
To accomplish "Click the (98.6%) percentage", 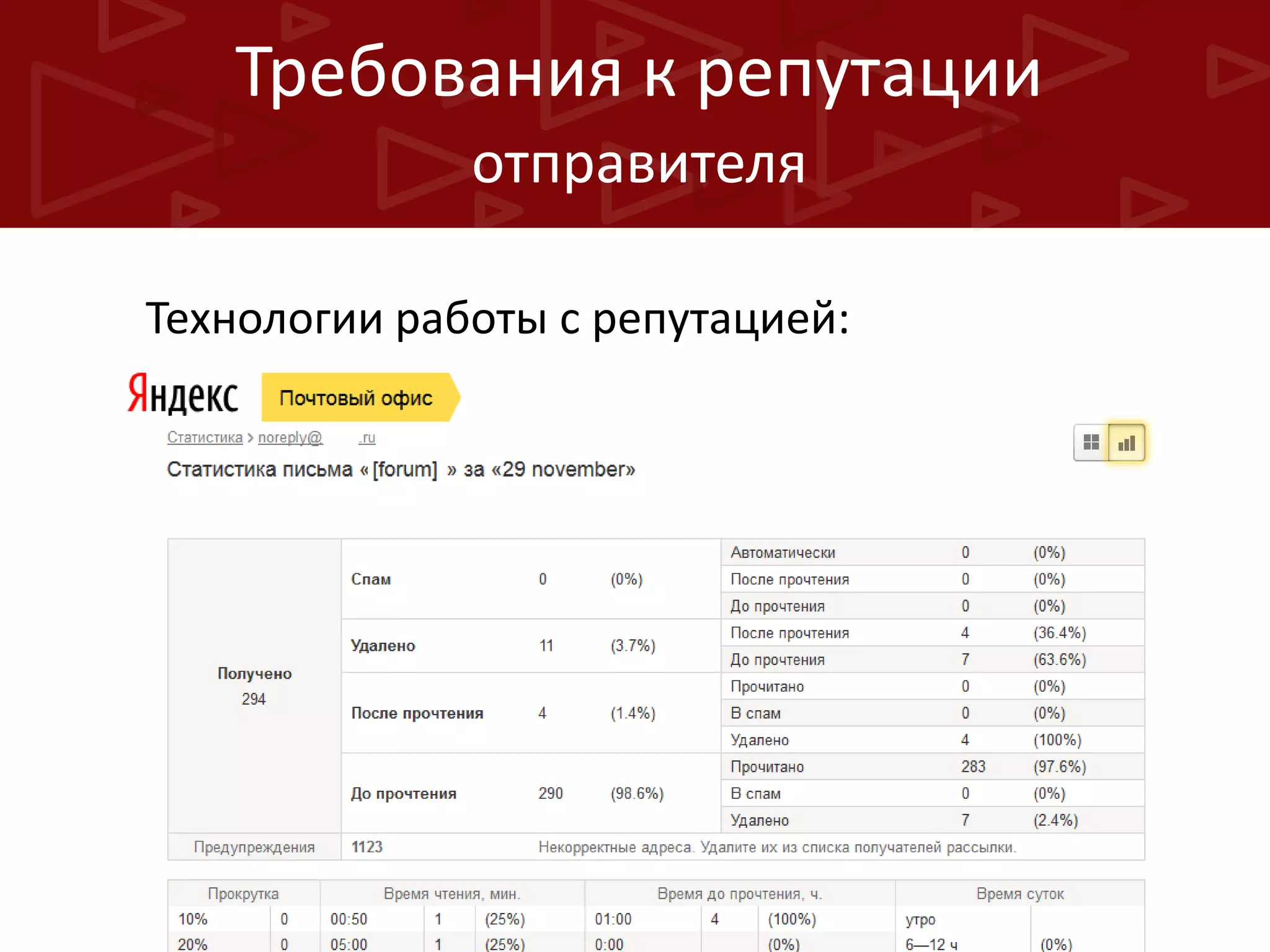I will (x=637, y=794).
